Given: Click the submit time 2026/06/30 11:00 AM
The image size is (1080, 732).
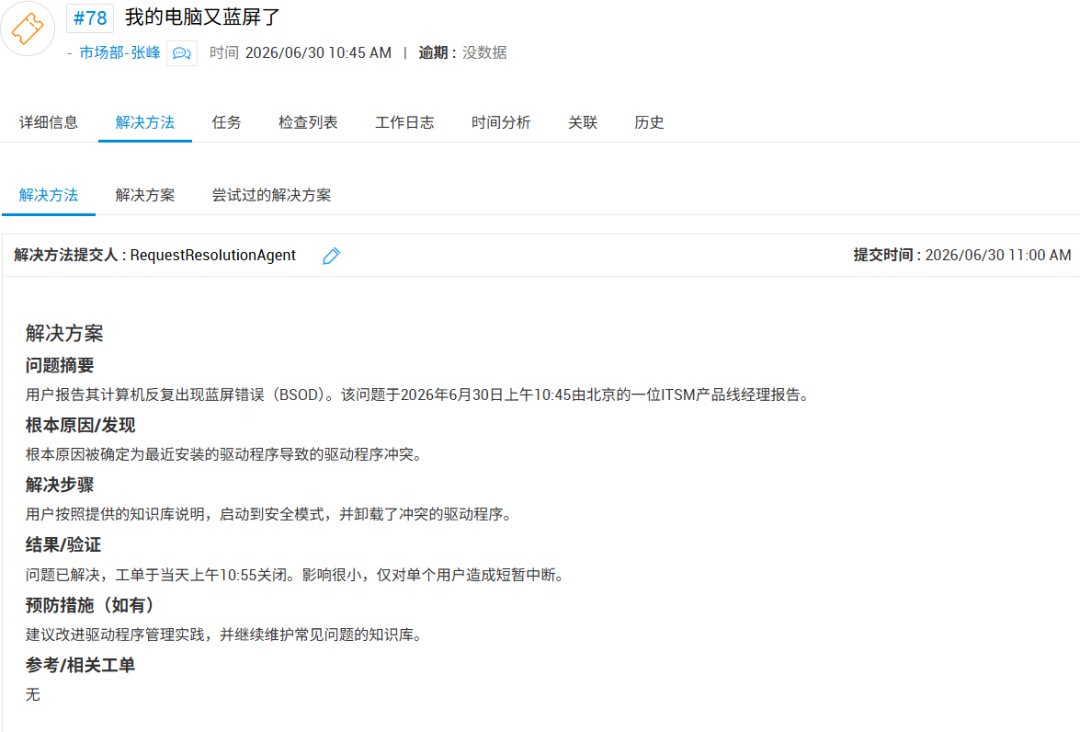Looking at the screenshot, I should coord(998,255).
